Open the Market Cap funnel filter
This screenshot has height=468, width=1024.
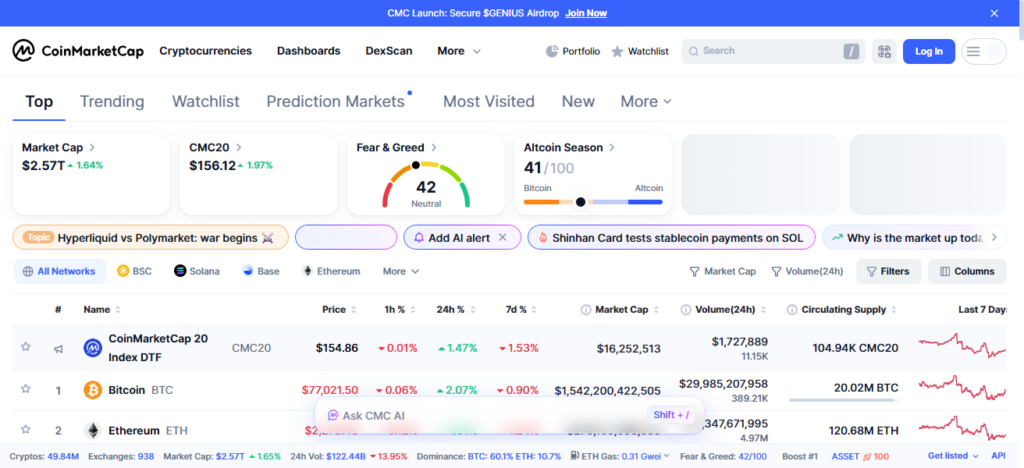click(723, 272)
